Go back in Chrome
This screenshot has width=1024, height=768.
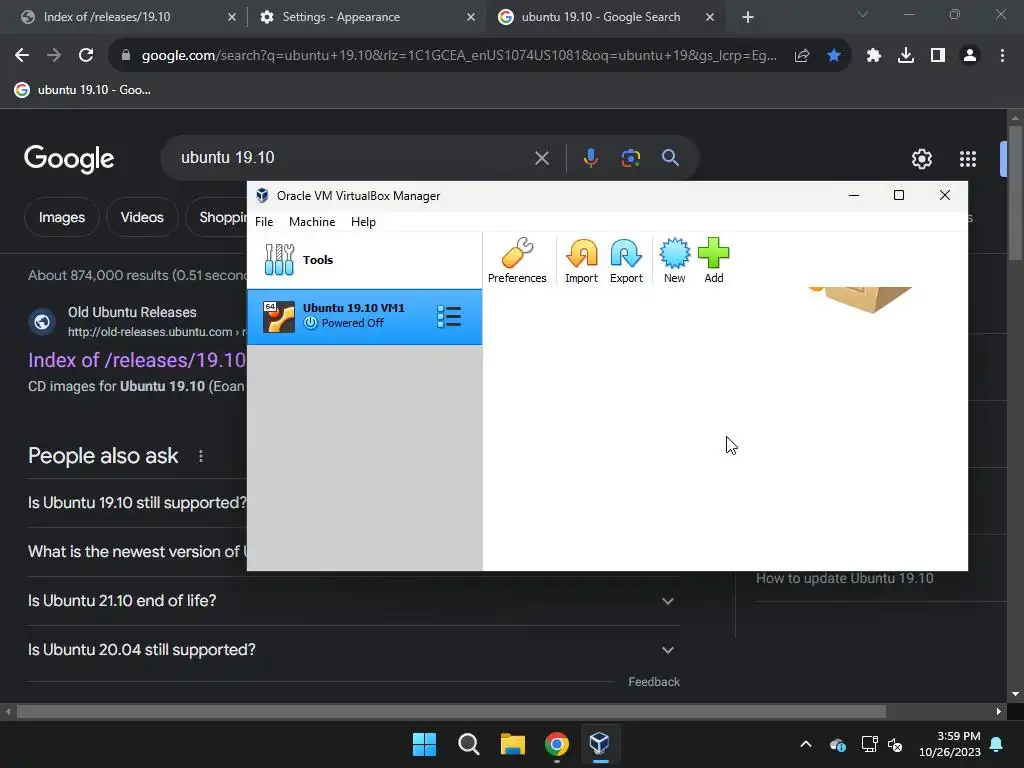22,56
